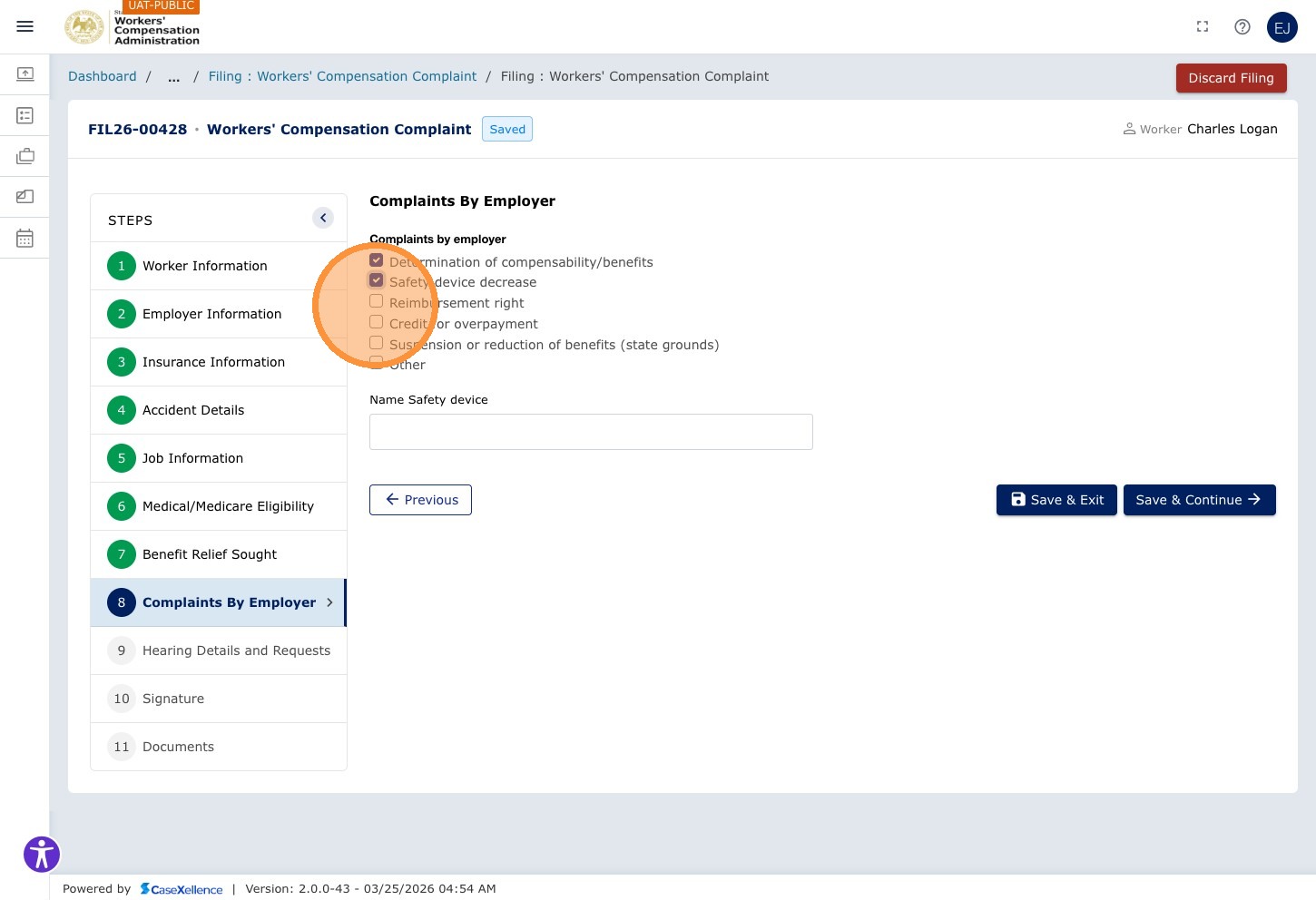Open the Documents step
The height and width of the screenshot is (900, 1316).
coord(219,747)
